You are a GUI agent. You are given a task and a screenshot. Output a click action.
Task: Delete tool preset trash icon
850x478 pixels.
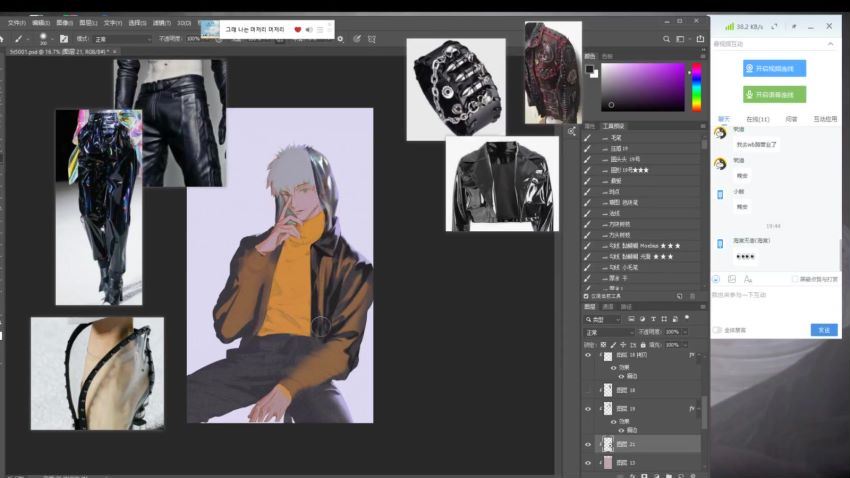[x=692, y=296]
